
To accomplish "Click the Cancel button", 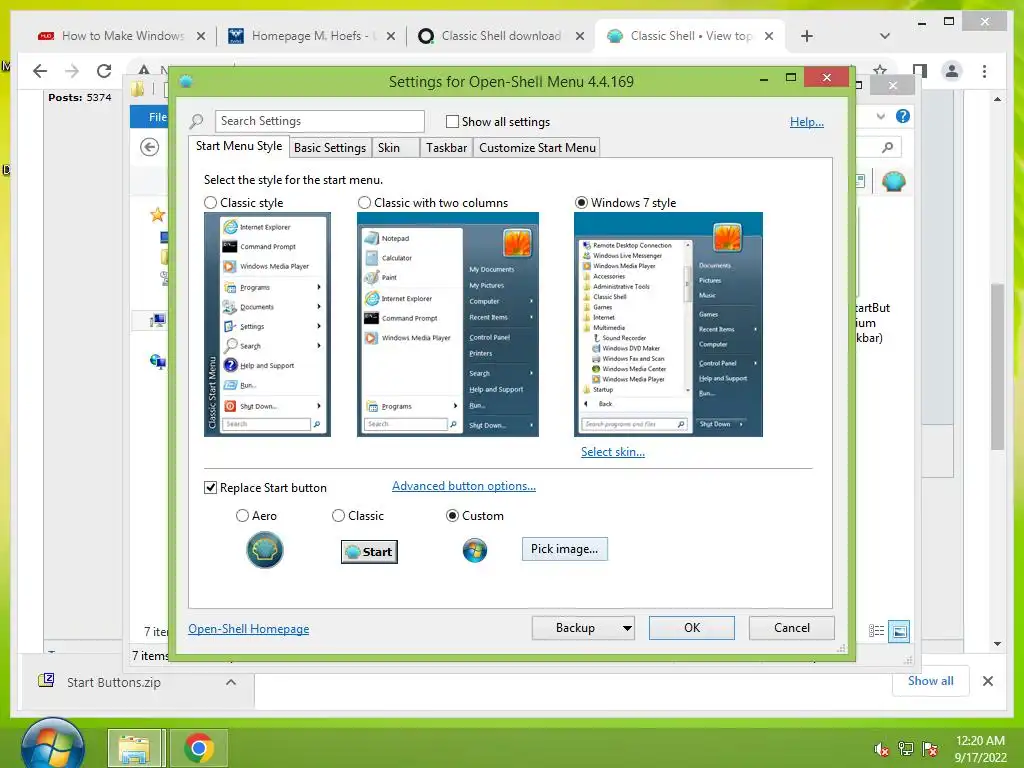I will click(x=792, y=628).
